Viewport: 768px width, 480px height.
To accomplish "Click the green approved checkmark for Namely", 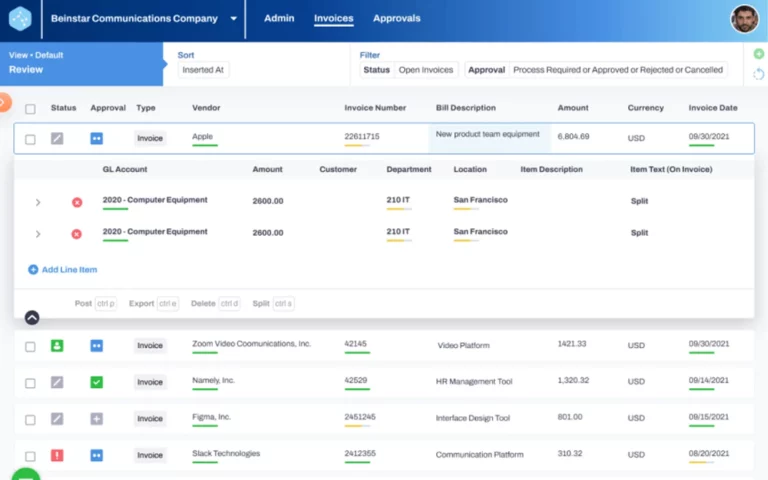I will tap(97, 382).
